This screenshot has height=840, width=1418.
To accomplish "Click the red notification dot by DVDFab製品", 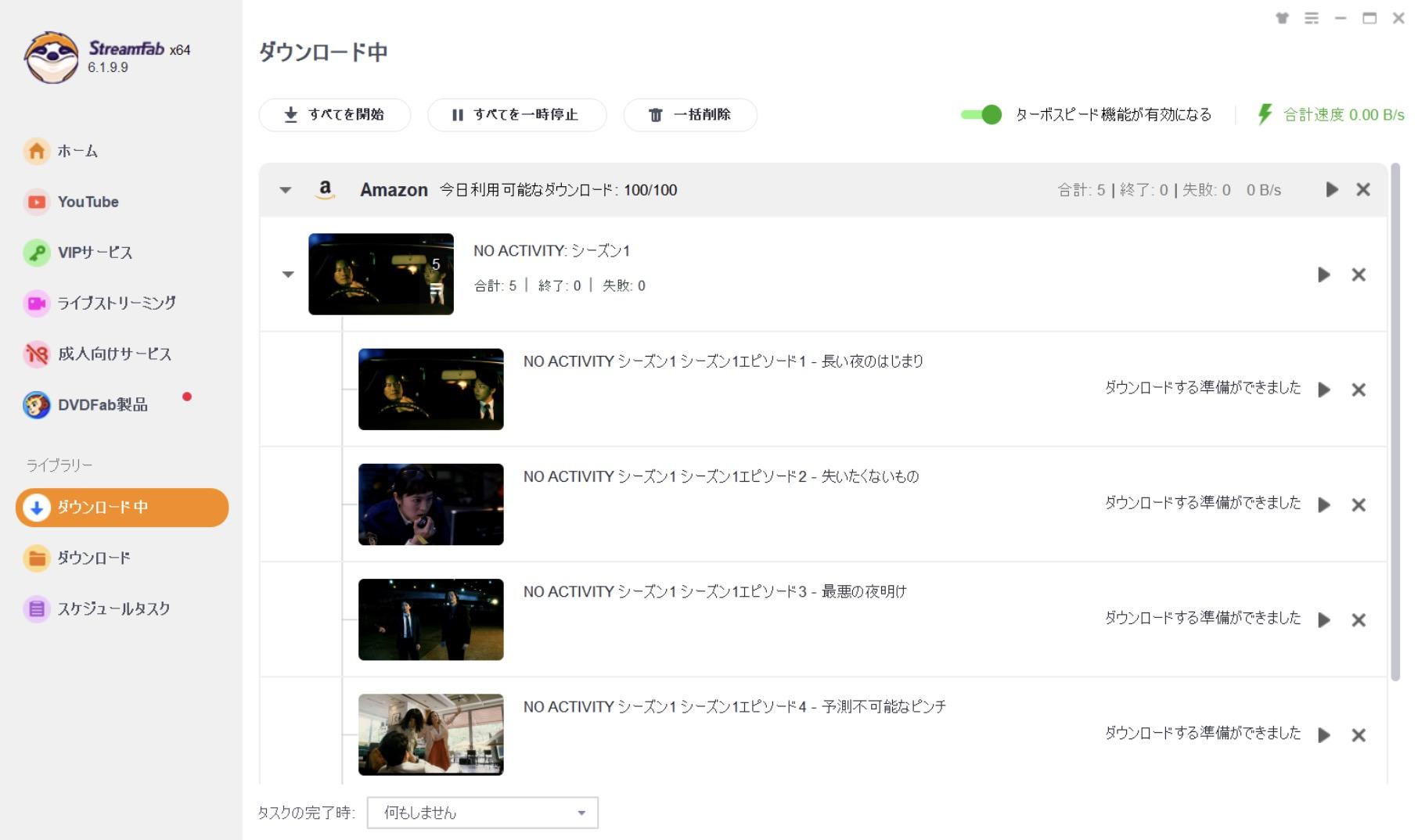I will [x=187, y=397].
